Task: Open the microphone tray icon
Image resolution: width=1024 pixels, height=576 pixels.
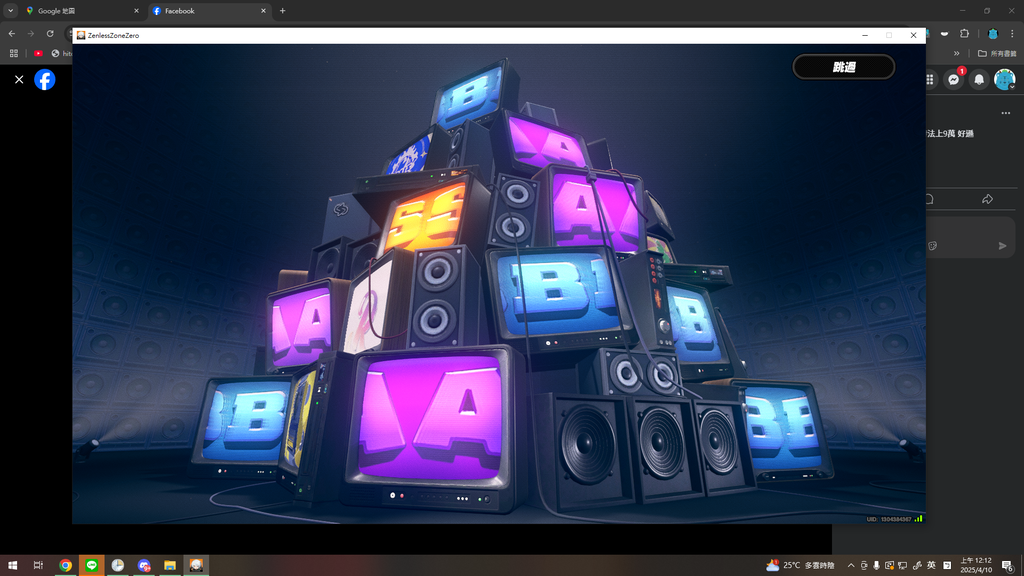Action: (x=876, y=566)
